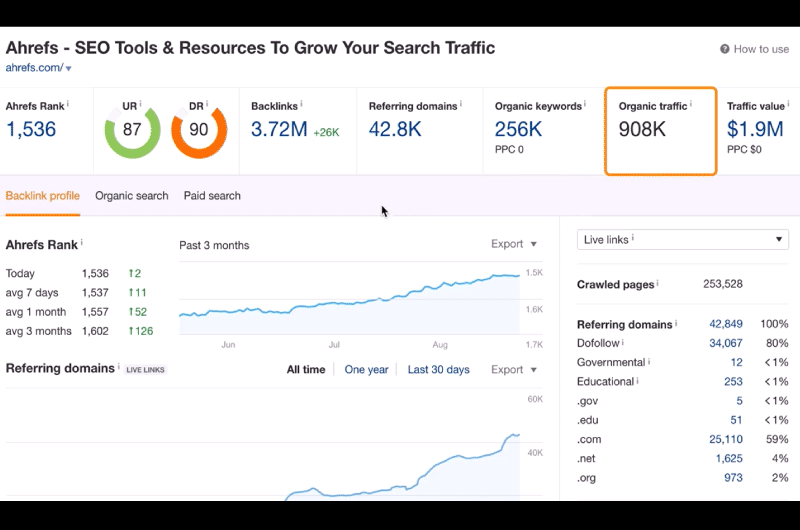Open the .edu 51 link
This screenshot has width=800, height=530.
click(736, 420)
